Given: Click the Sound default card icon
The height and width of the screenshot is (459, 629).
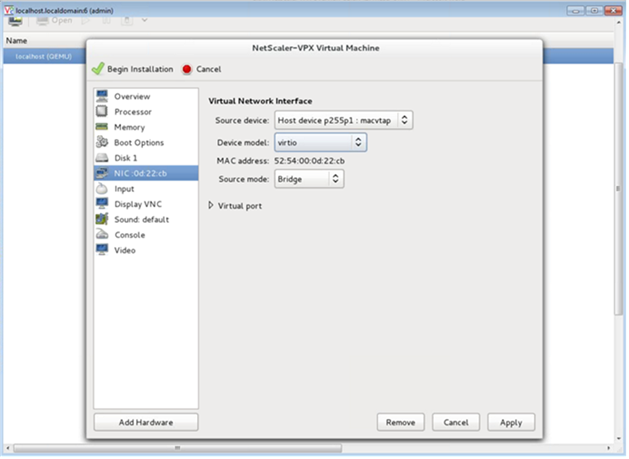Looking at the screenshot, I should coord(102,219).
